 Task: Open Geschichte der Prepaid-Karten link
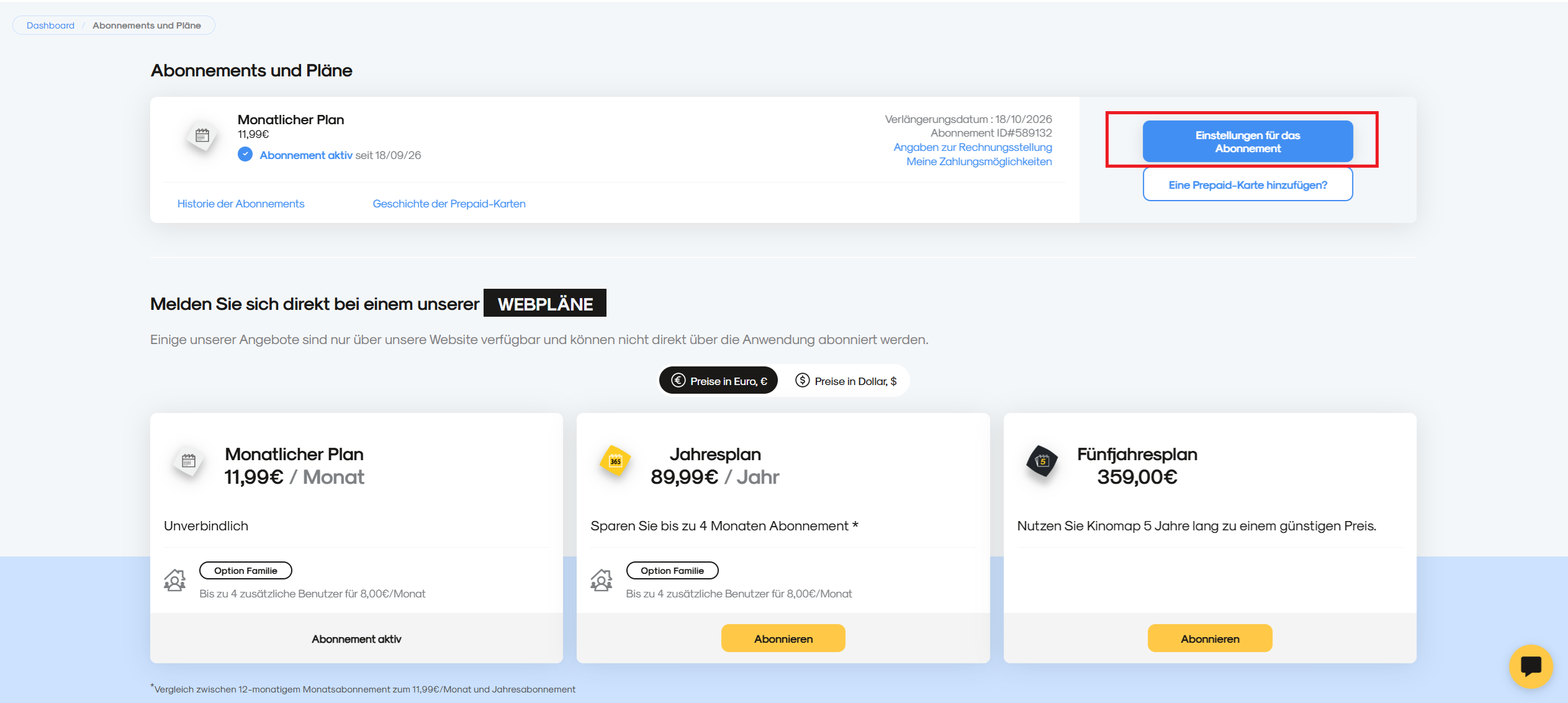[x=449, y=204]
